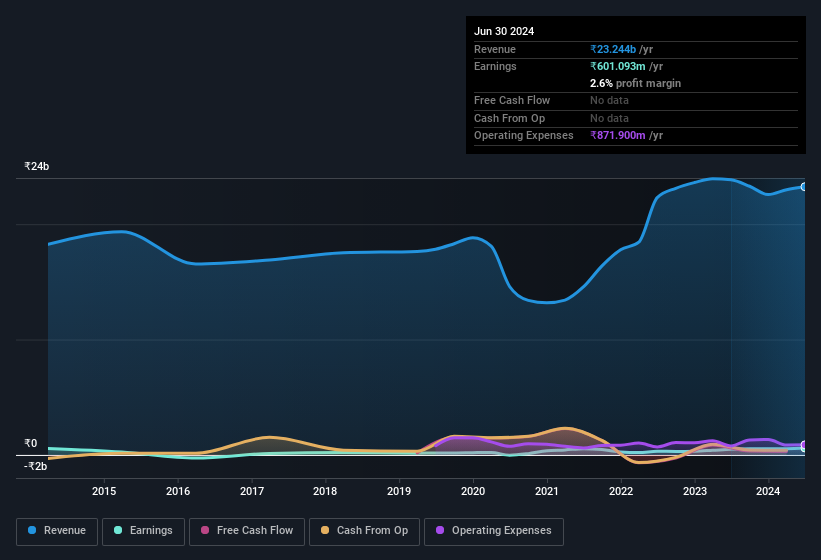Click the ₹601.093m earnings value
821x560 pixels.
[618, 66]
